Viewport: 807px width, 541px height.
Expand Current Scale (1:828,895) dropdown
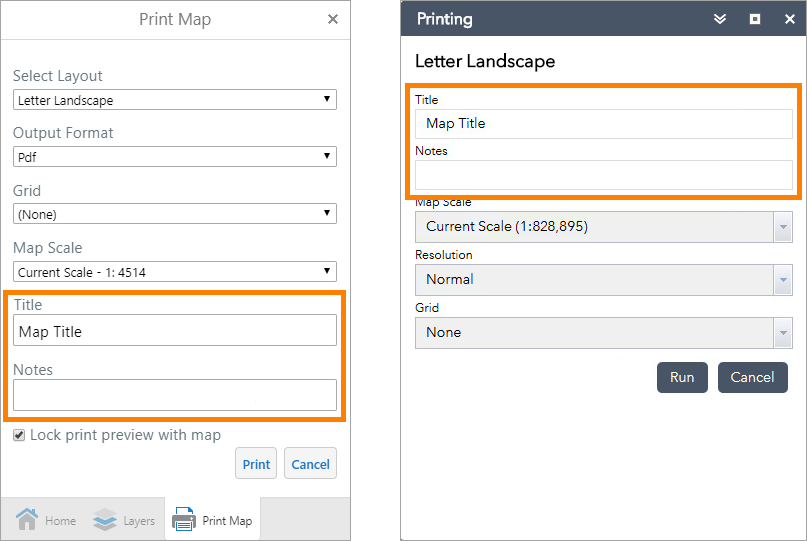click(x=603, y=227)
